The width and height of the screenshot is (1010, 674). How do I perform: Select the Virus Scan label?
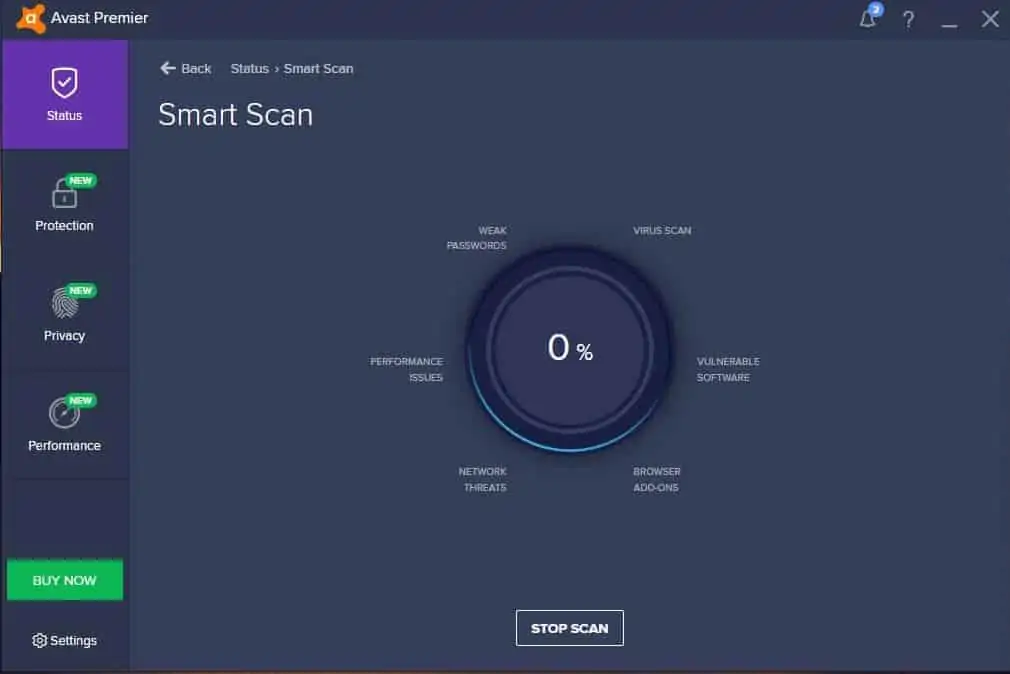[x=661, y=230]
